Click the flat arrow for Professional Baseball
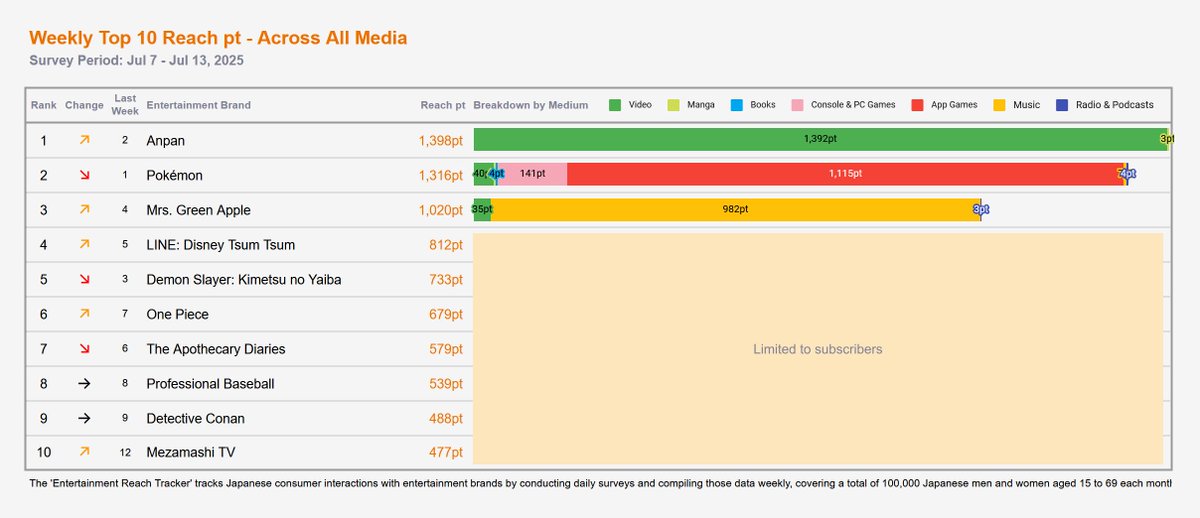The height and width of the screenshot is (518, 1200). pos(84,384)
